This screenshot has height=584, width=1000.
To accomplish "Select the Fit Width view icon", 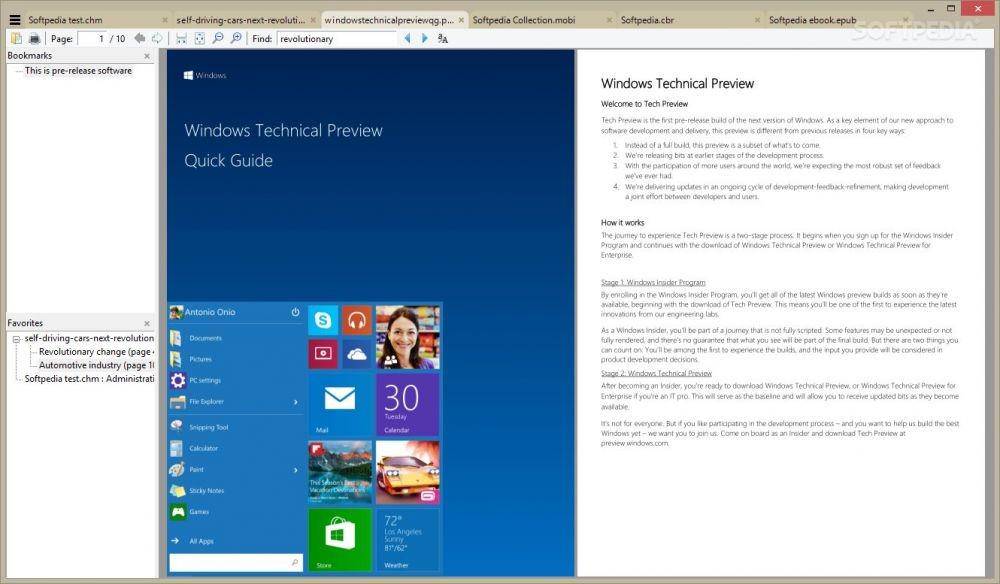I will click(181, 38).
